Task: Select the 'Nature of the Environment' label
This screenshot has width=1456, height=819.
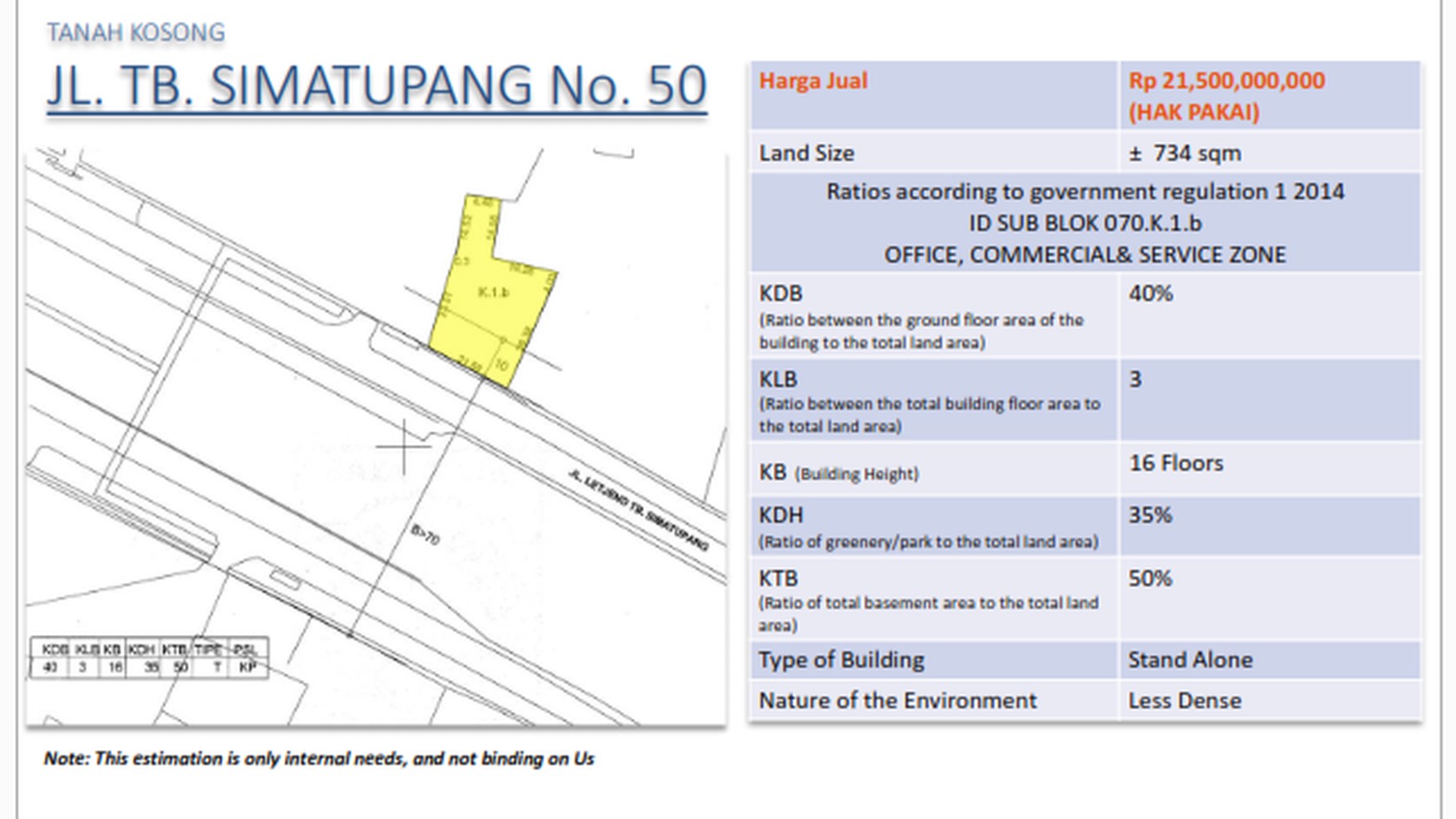Action: pyautogui.click(x=897, y=700)
